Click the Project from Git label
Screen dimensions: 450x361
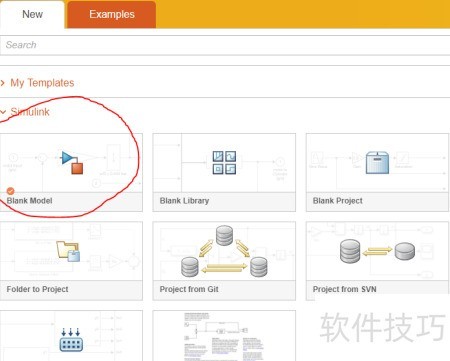pyautogui.click(x=189, y=289)
